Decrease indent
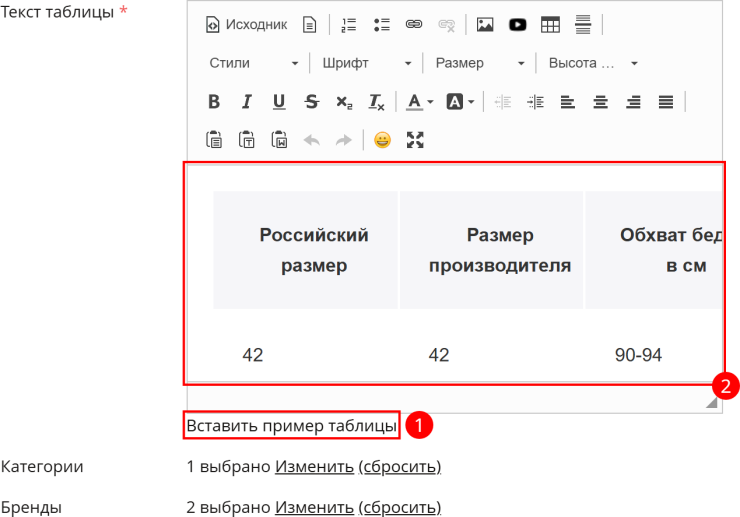740x517 pixels. click(503, 102)
